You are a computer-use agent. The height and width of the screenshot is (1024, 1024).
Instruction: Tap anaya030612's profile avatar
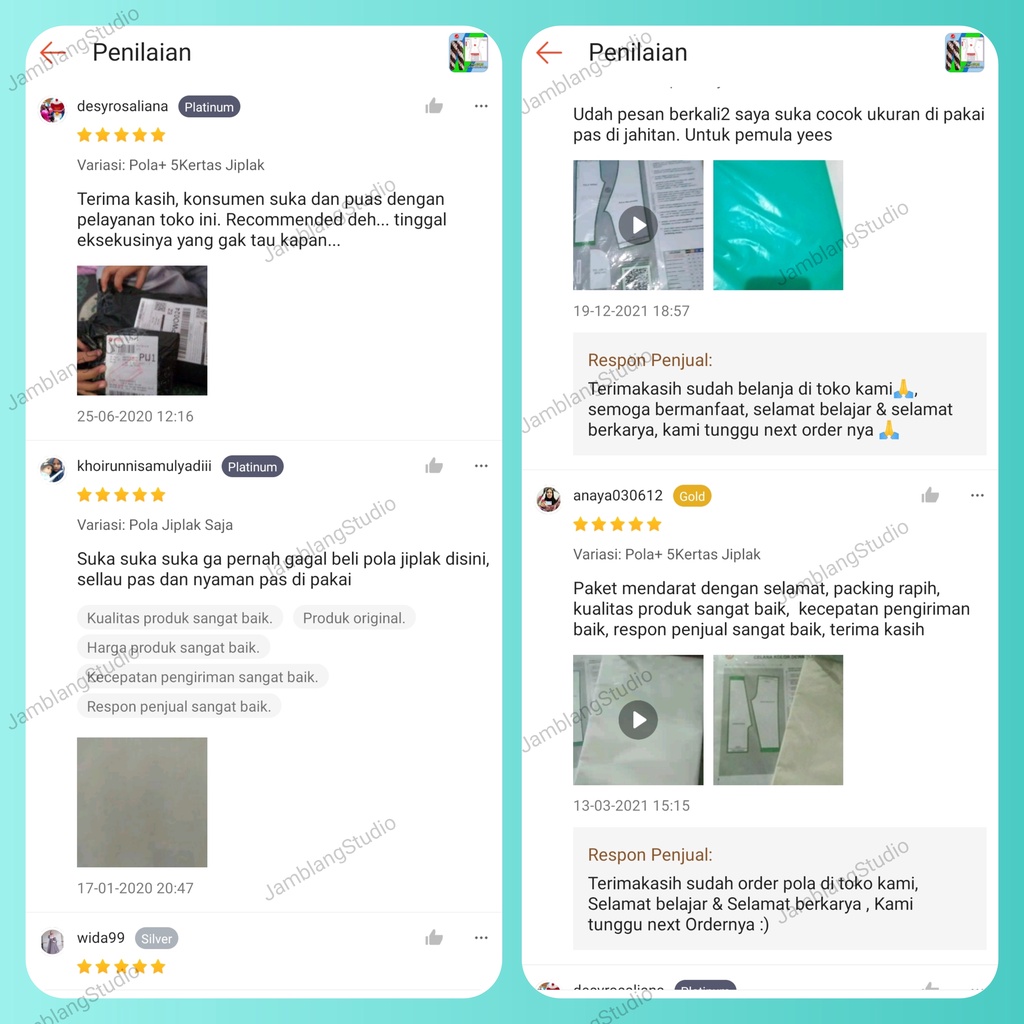549,500
